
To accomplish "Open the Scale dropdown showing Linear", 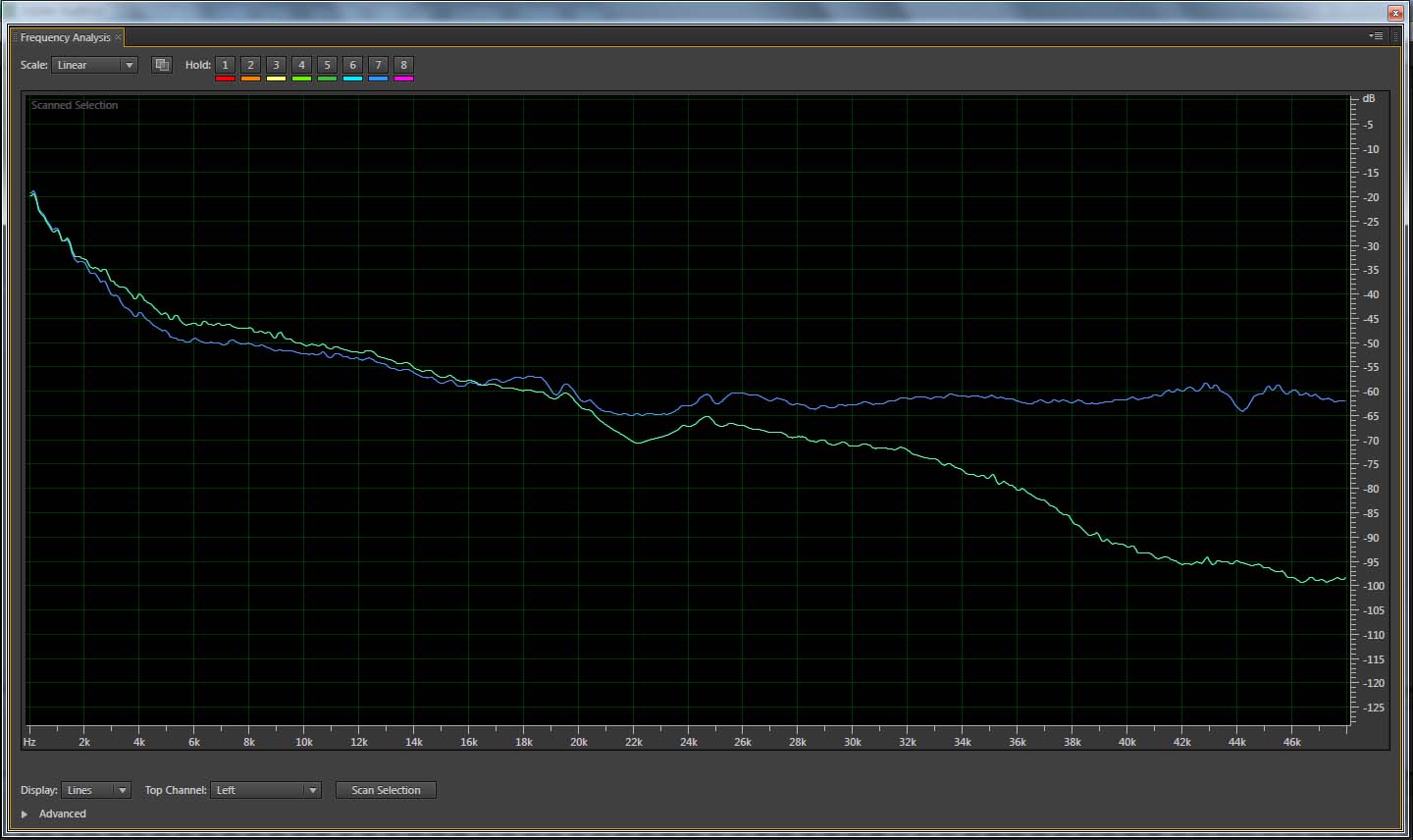I will click(95, 65).
